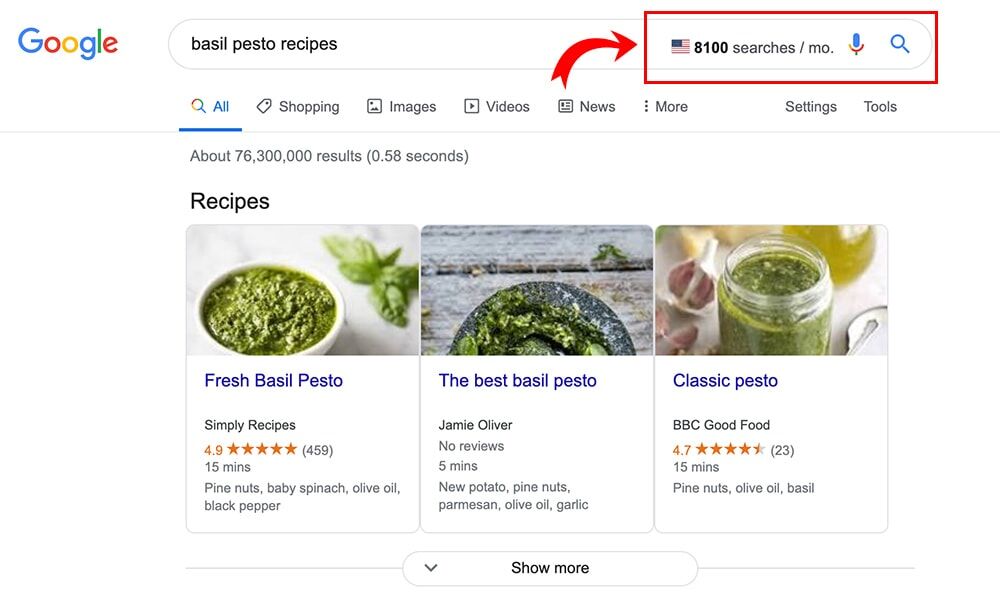This screenshot has width=1000, height=614.
Task: Open The best basil pesto link
Action: coord(517,380)
